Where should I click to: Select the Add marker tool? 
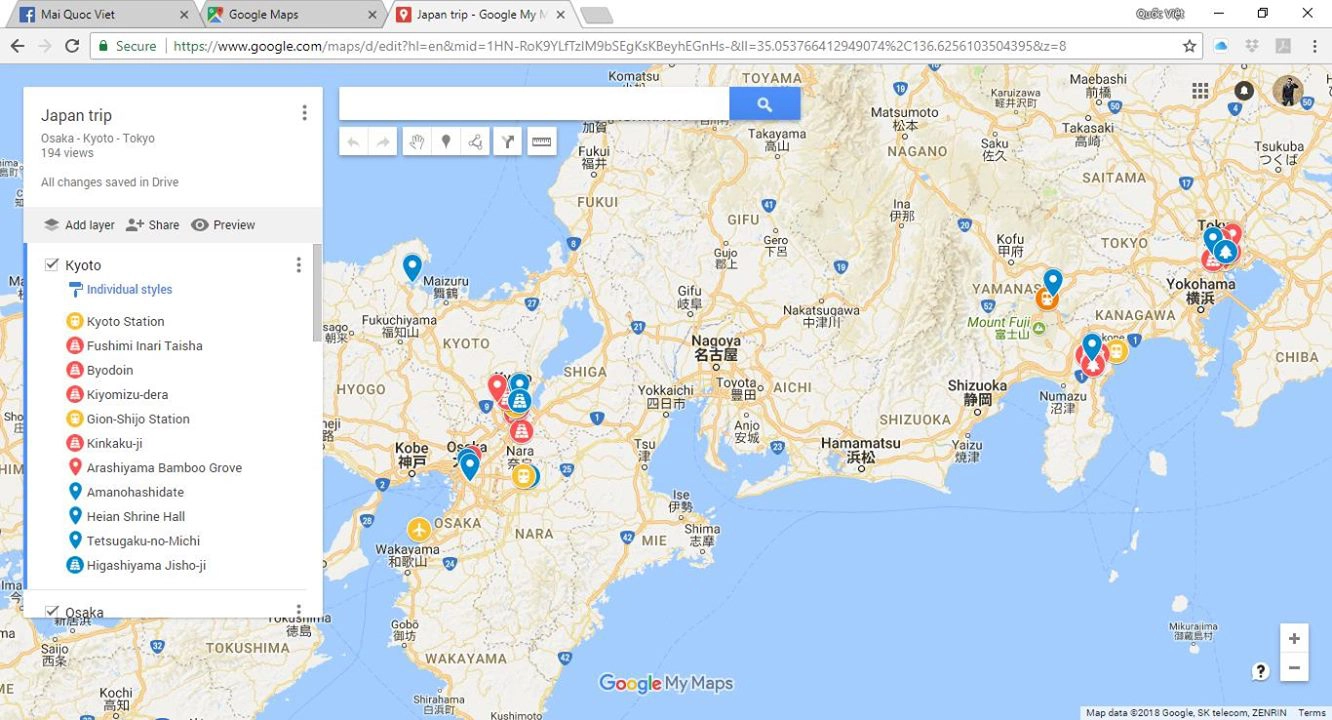pyautogui.click(x=446, y=142)
